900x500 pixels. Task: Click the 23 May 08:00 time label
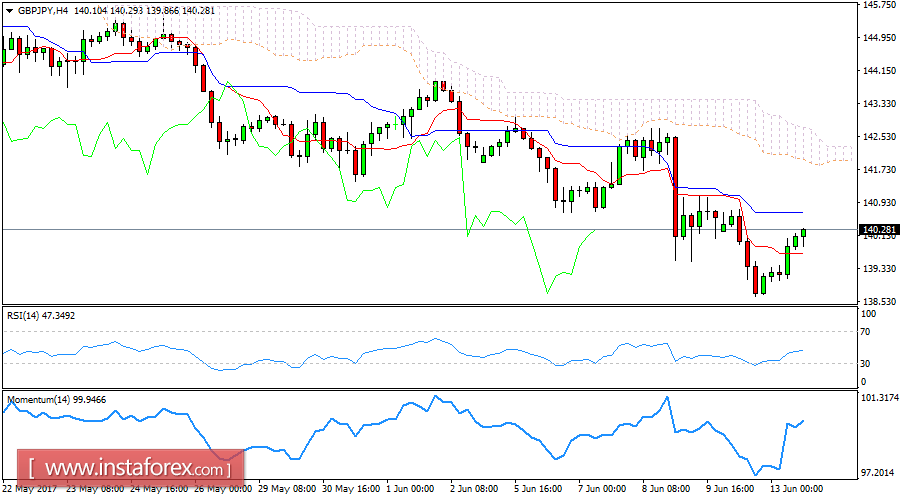click(x=95, y=489)
